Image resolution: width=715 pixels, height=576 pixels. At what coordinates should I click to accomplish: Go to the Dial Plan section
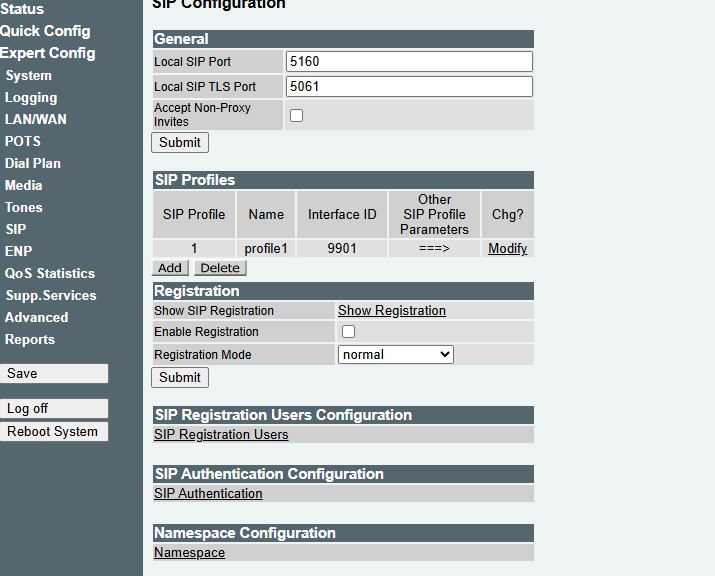click(33, 163)
